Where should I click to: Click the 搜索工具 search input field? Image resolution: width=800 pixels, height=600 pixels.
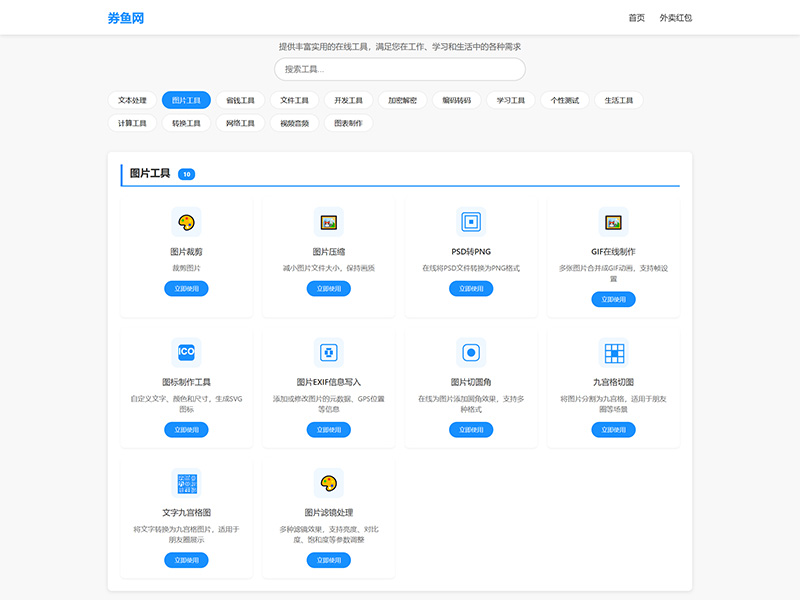point(400,68)
